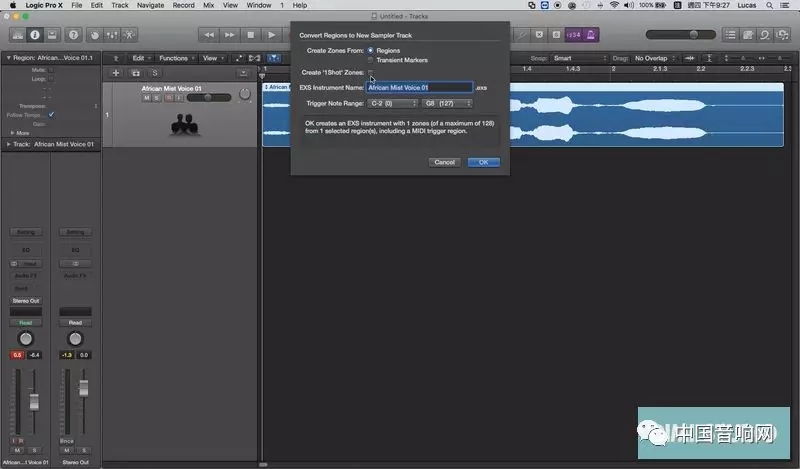Mute the Stereo Out channel strip

pos(67,450)
